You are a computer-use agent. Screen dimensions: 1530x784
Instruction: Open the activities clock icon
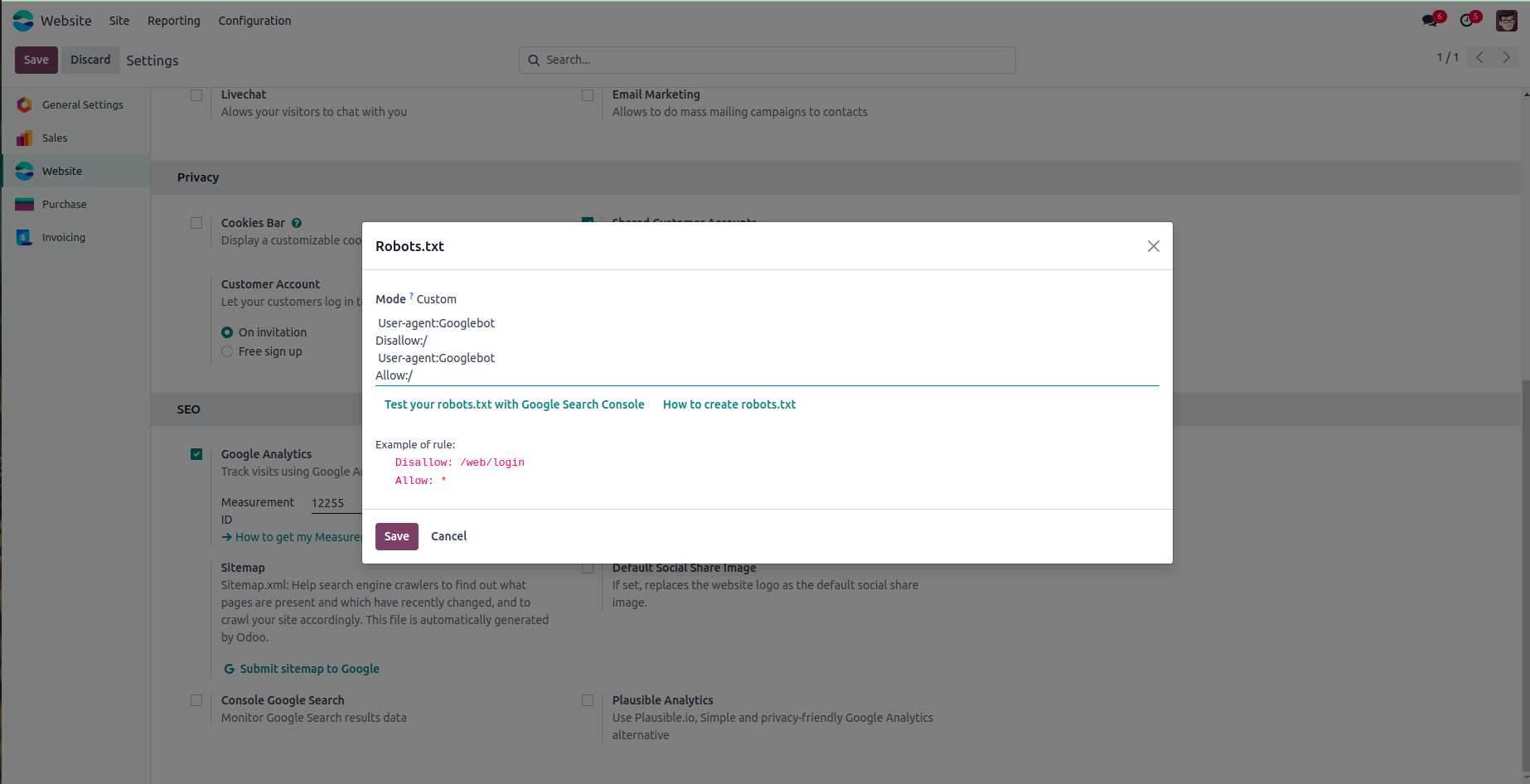pyautogui.click(x=1467, y=20)
